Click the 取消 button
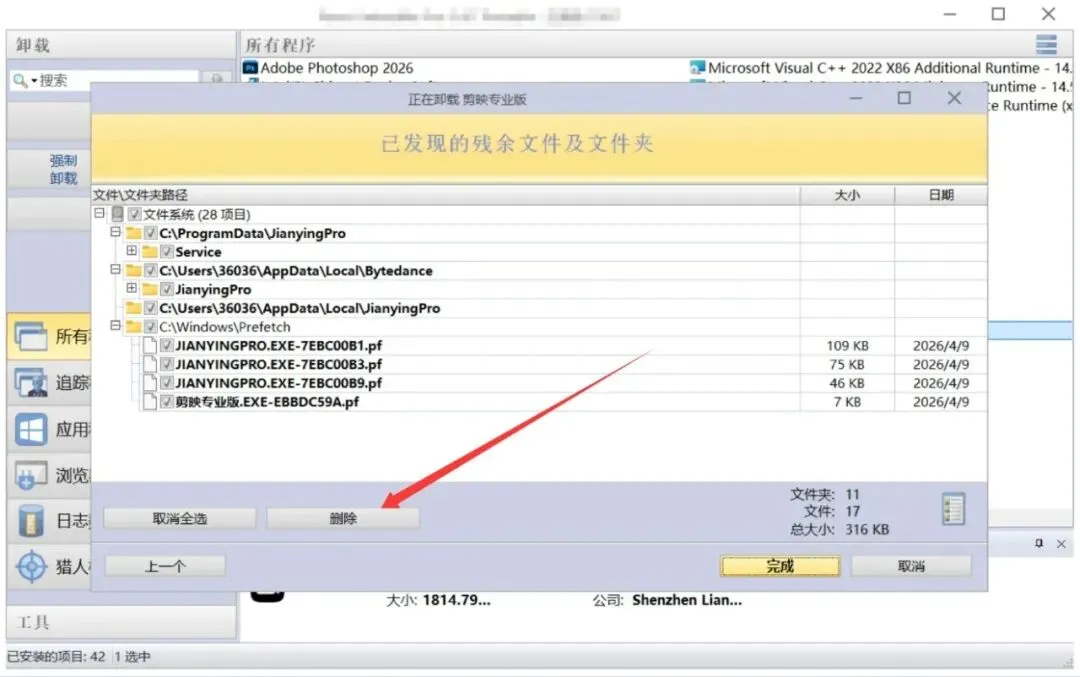1080x677 pixels. [x=911, y=566]
